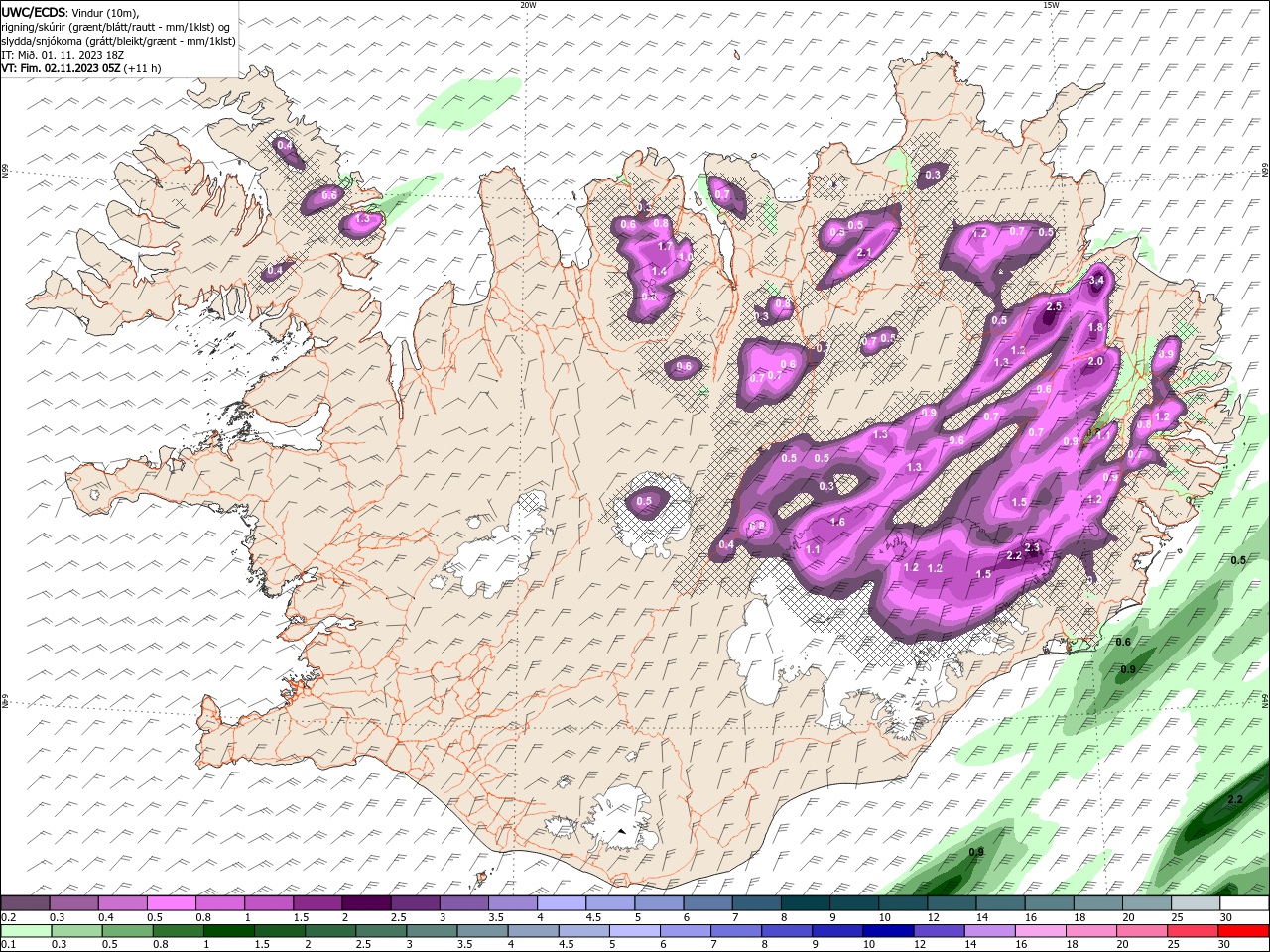Screen dimensions: 1270x952
Task: Pick the light pink 16 swatch in the lower legend
Action: point(1040,931)
